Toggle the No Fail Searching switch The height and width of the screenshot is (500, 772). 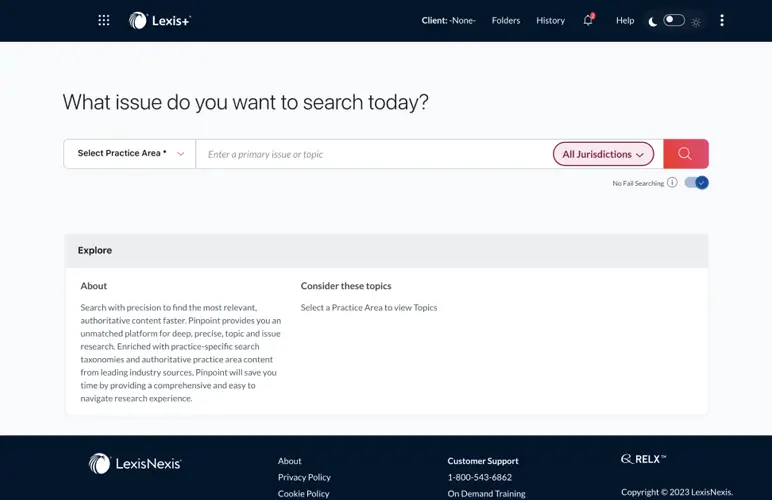click(x=696, y=183)
